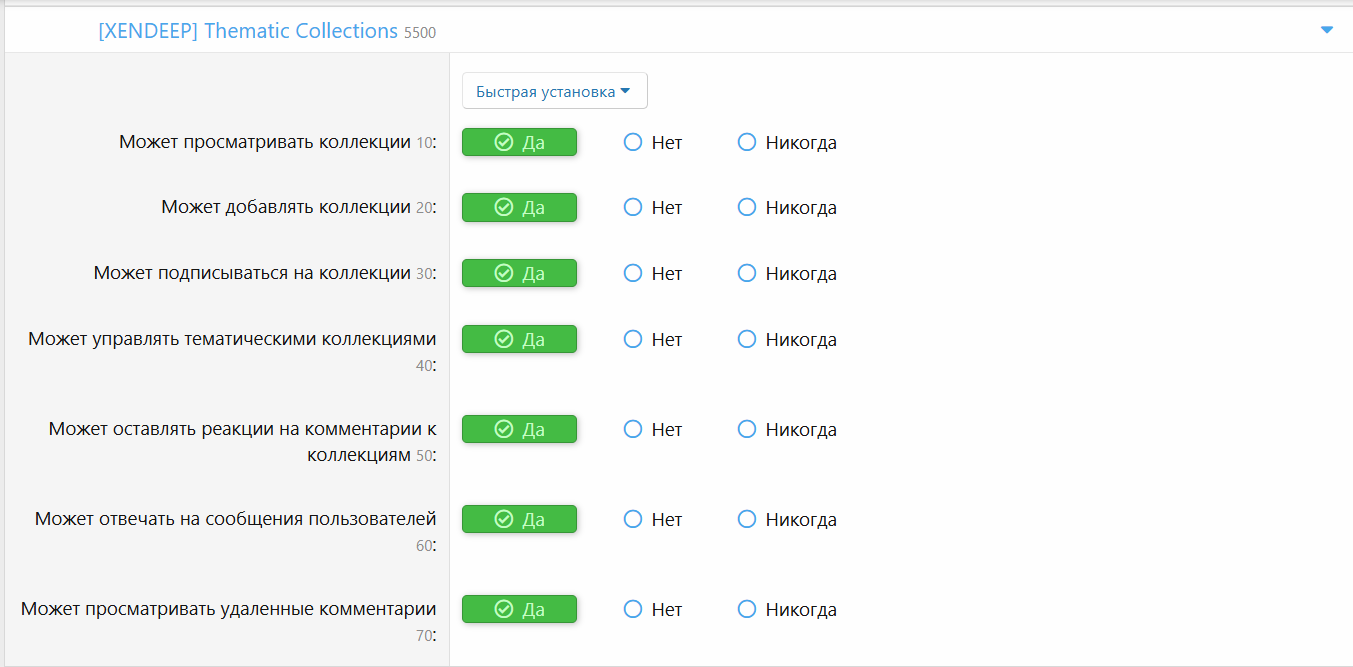Select Да for Может просматривать коллекции
Image resolution: width=1353 pixels, height=667 pixels.
pos(519,142)
